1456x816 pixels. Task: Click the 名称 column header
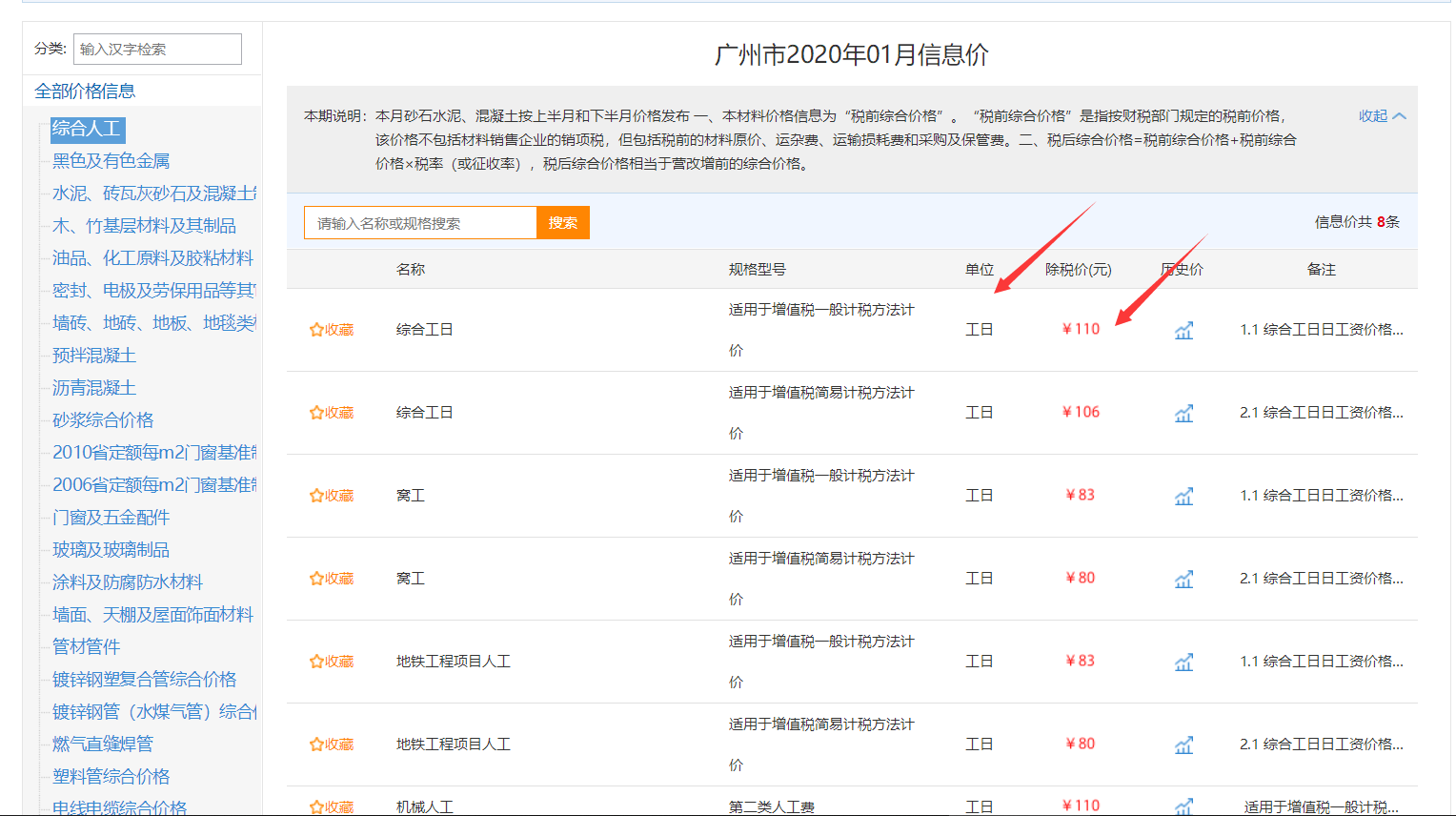point(411,270)
